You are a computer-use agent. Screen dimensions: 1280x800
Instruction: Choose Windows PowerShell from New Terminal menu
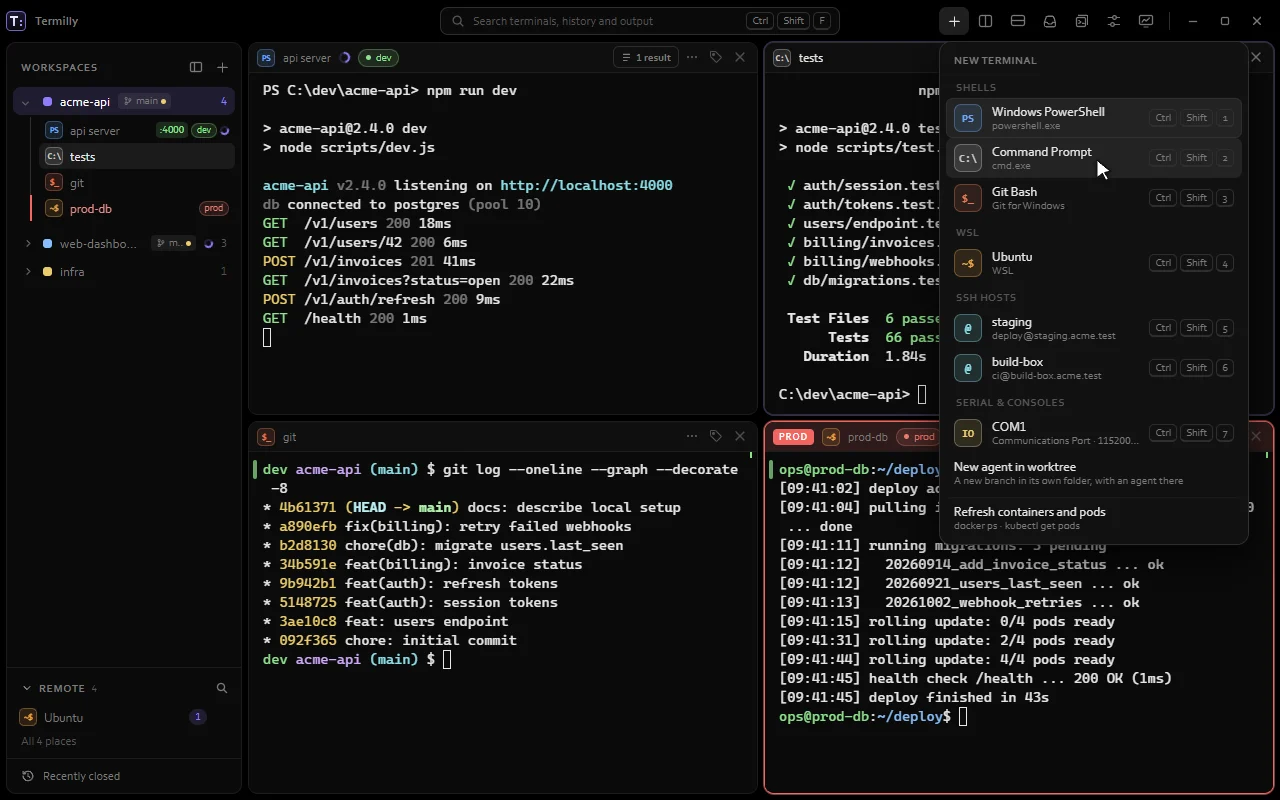click(x=1094, y=118)
